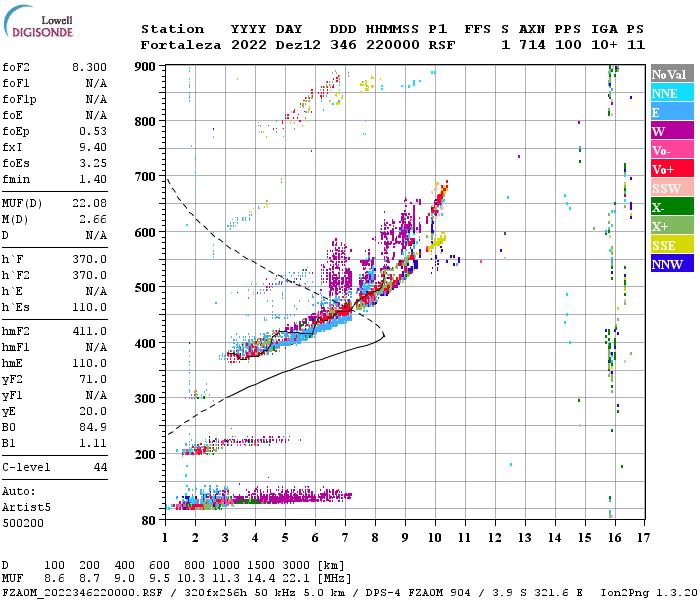Click the day number 346
The width and height of the screenshot is (700, 600).
pyautogui.click(x=343, y=45)
